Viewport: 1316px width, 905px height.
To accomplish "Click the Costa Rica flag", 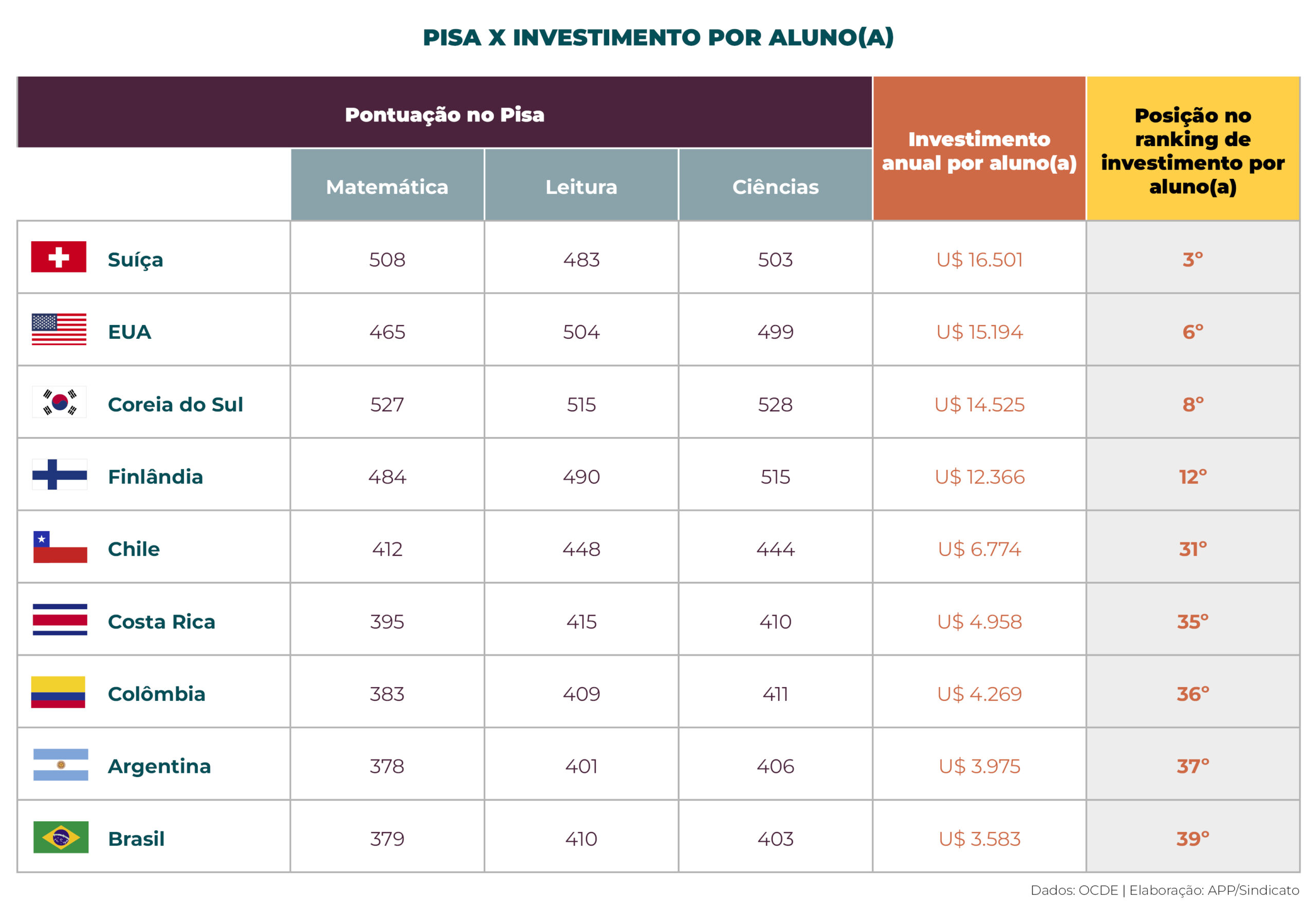I will pyautogui.click(x=60, y=620).
